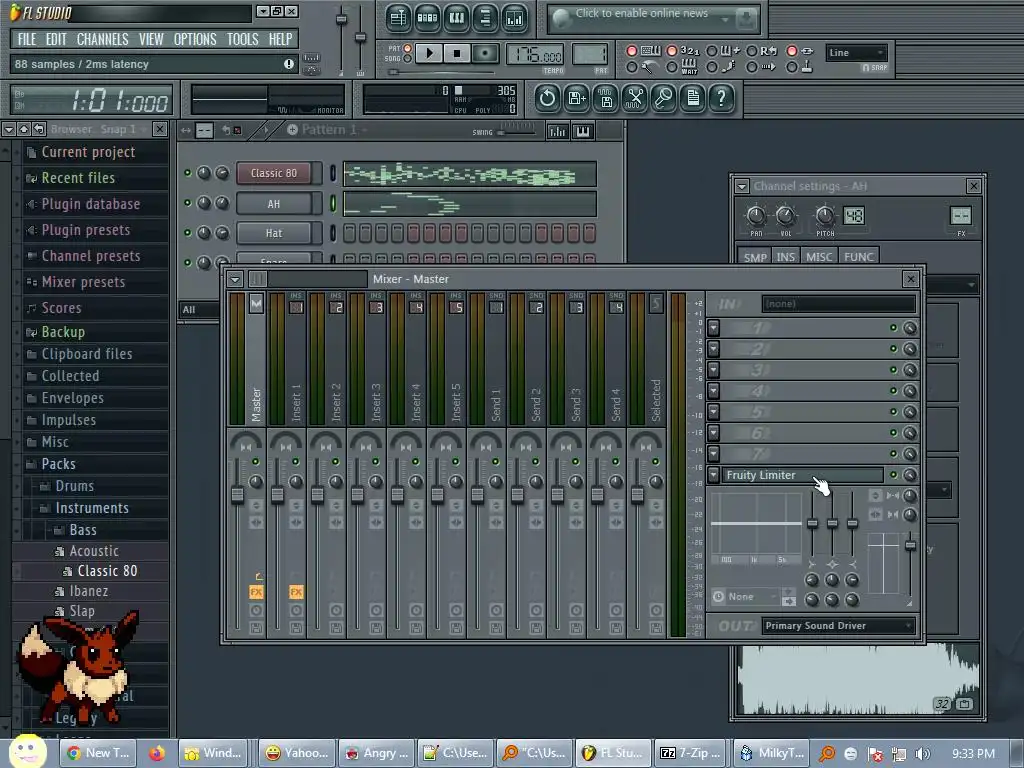Open the EDIT menu
Image resolution: width=1024 pixels, height=768 pixels.
(x=56, y=39)
